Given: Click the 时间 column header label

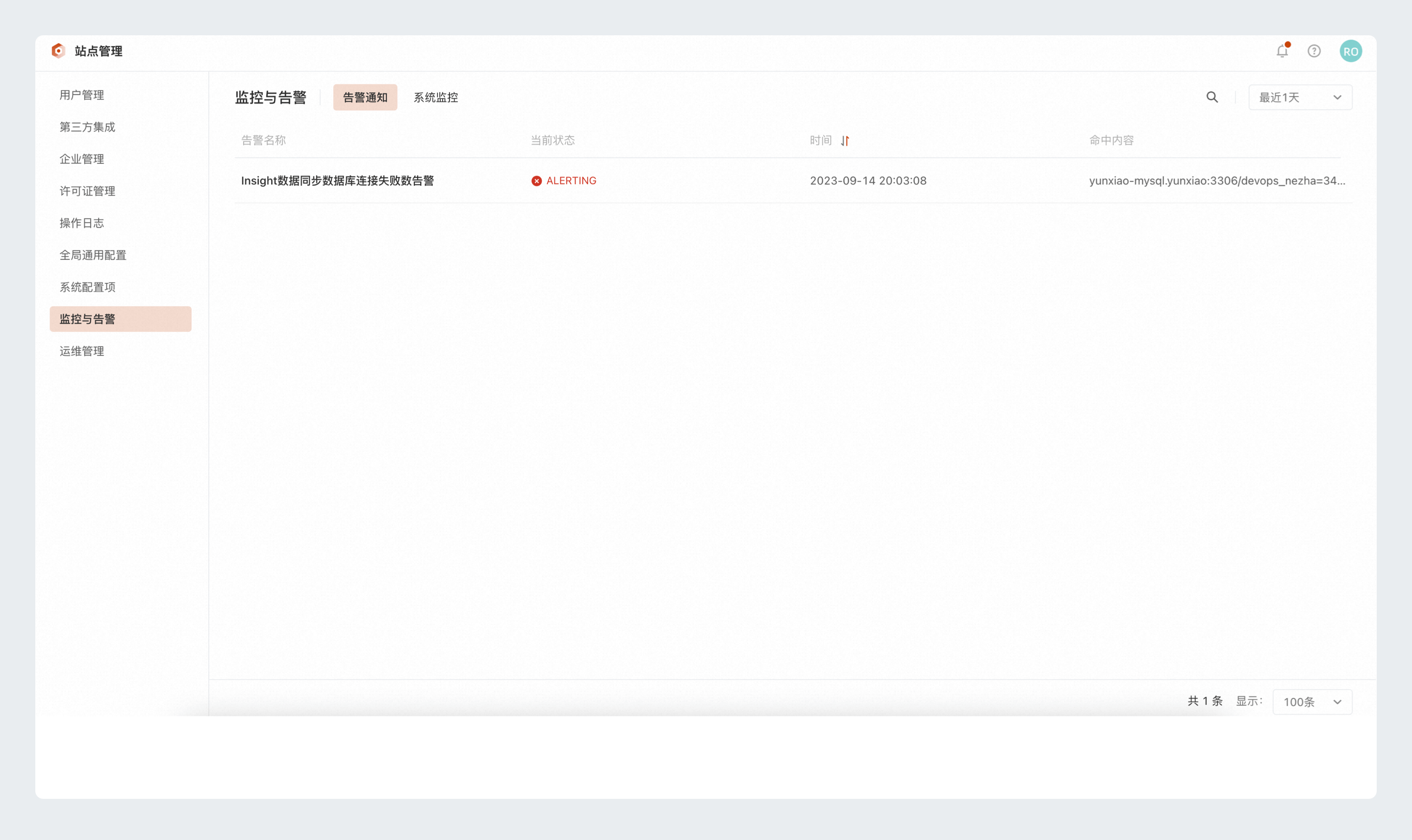Looking at the screenshot, I should tap(820, 140).
